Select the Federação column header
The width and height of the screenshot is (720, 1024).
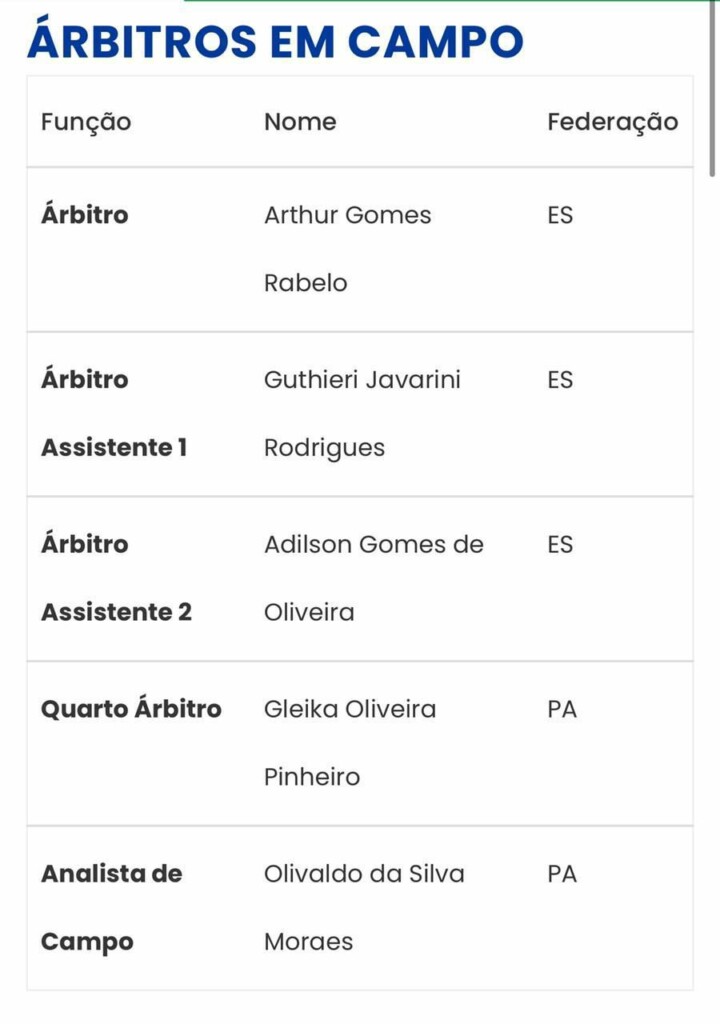(612, 122)
